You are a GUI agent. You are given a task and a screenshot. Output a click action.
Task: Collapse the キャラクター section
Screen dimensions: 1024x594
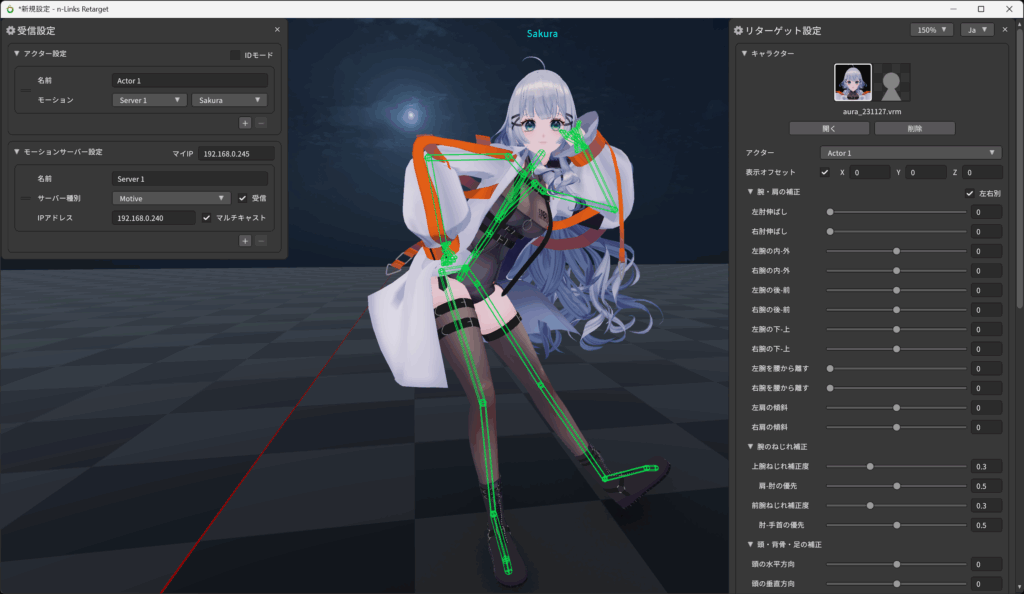(x=745, y=53)
